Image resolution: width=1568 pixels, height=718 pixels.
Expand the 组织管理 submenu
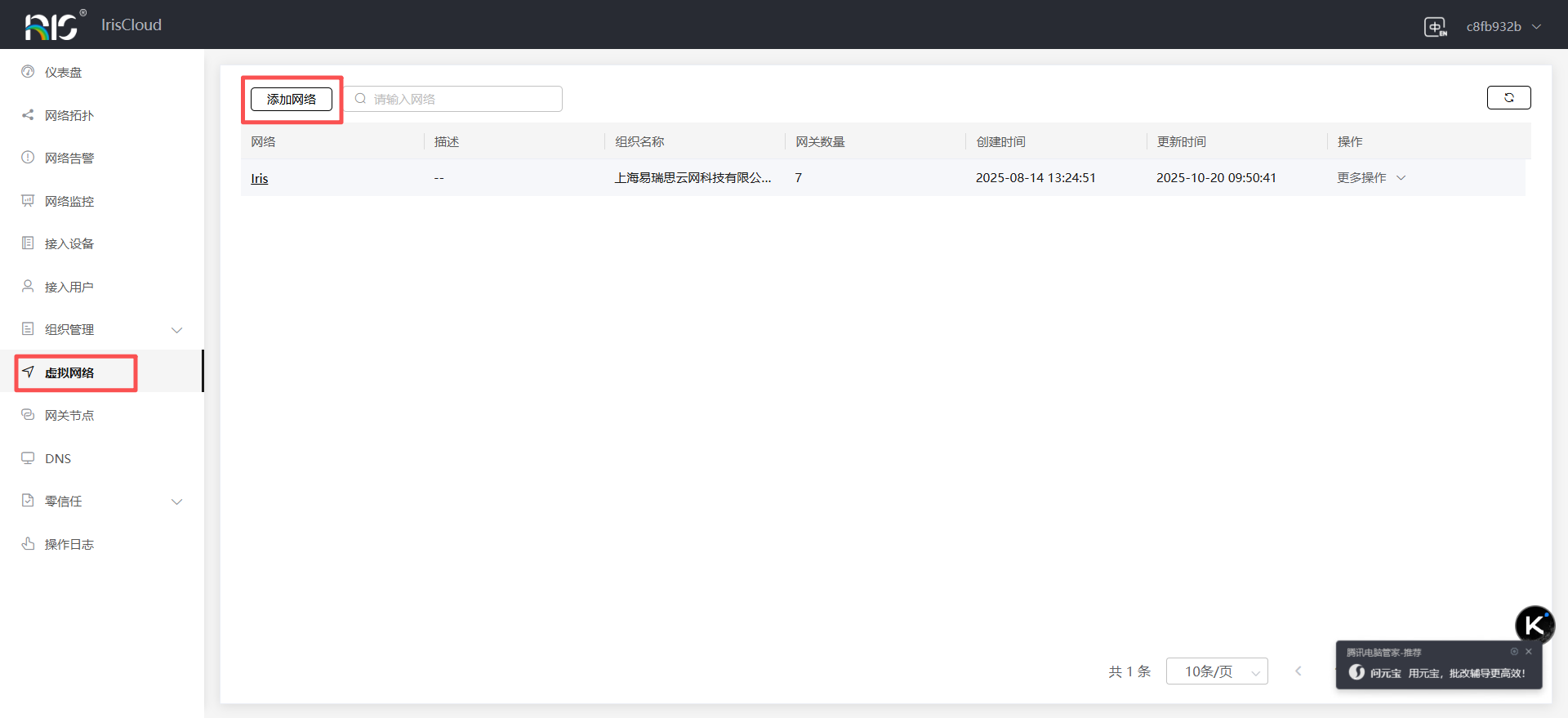(176, 330)
